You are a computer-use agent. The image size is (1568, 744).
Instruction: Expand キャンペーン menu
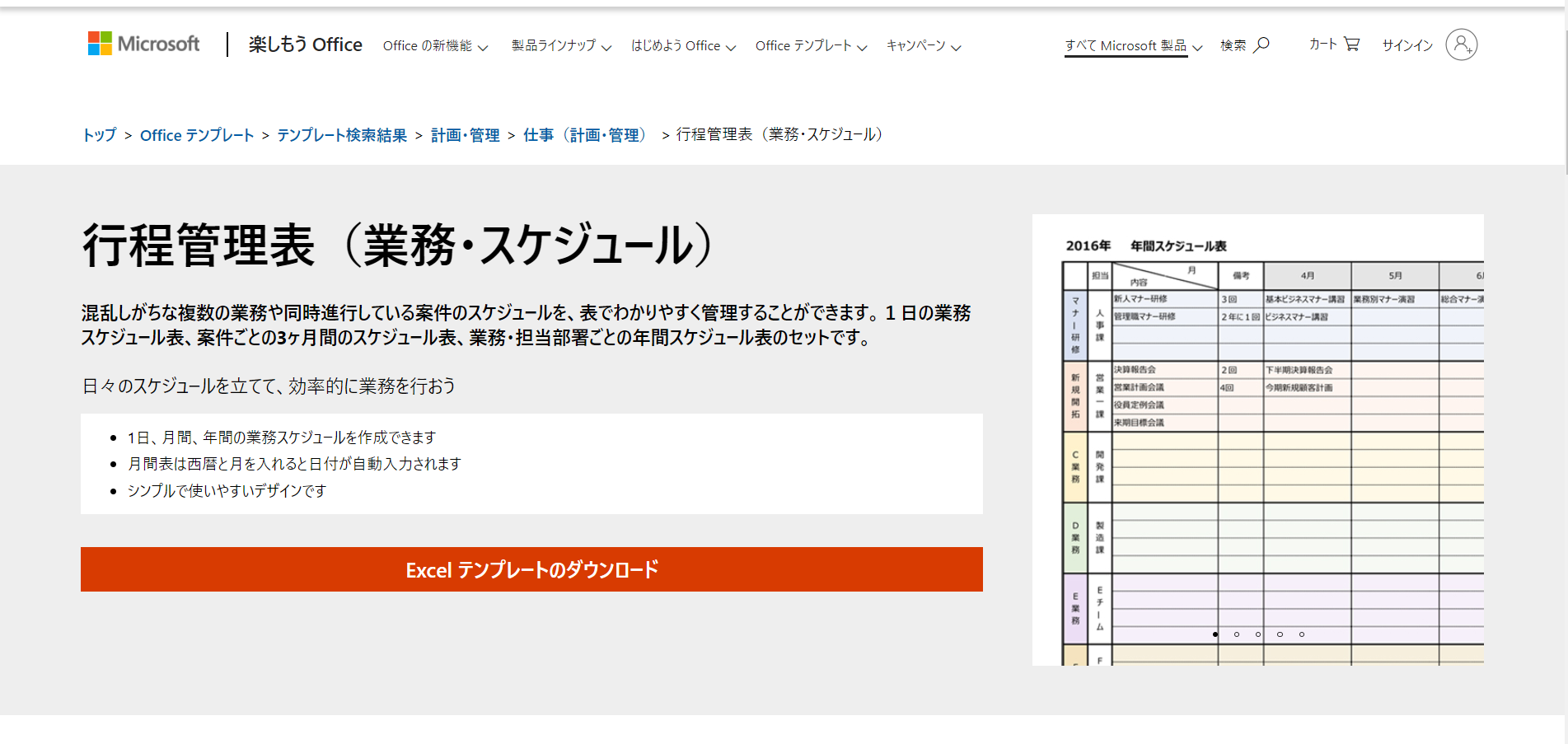coord(924,46)
